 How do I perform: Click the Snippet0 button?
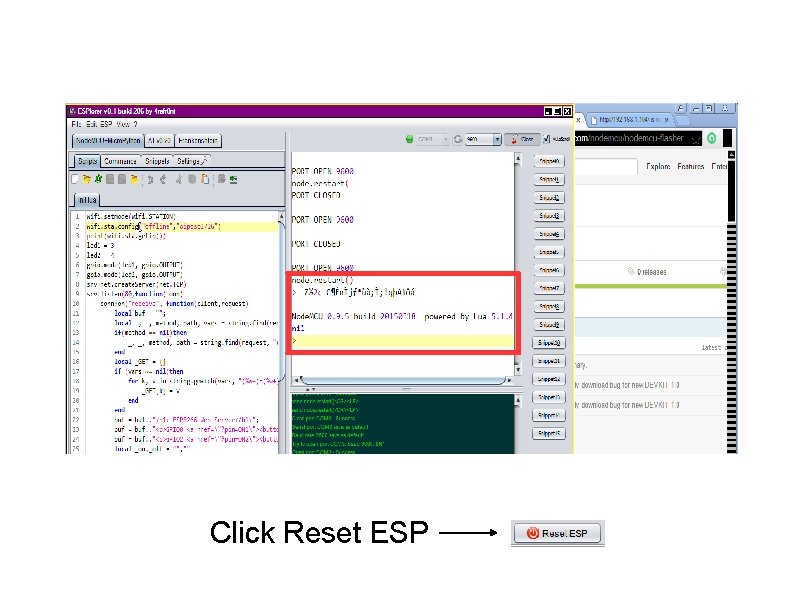click(549, 161)
